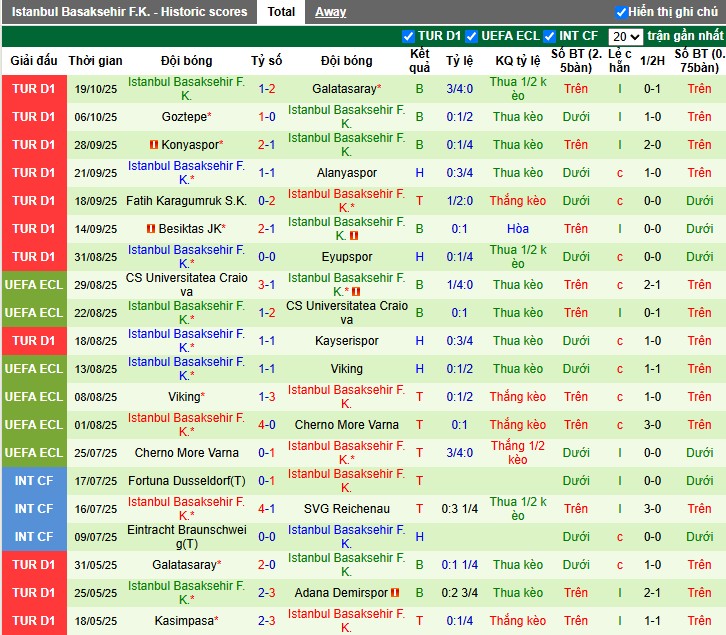The height and width of the screenshot is (635, 726).
Task: Open Galatasaray team link on 19/10/25 row
Action: pos(344,88)
